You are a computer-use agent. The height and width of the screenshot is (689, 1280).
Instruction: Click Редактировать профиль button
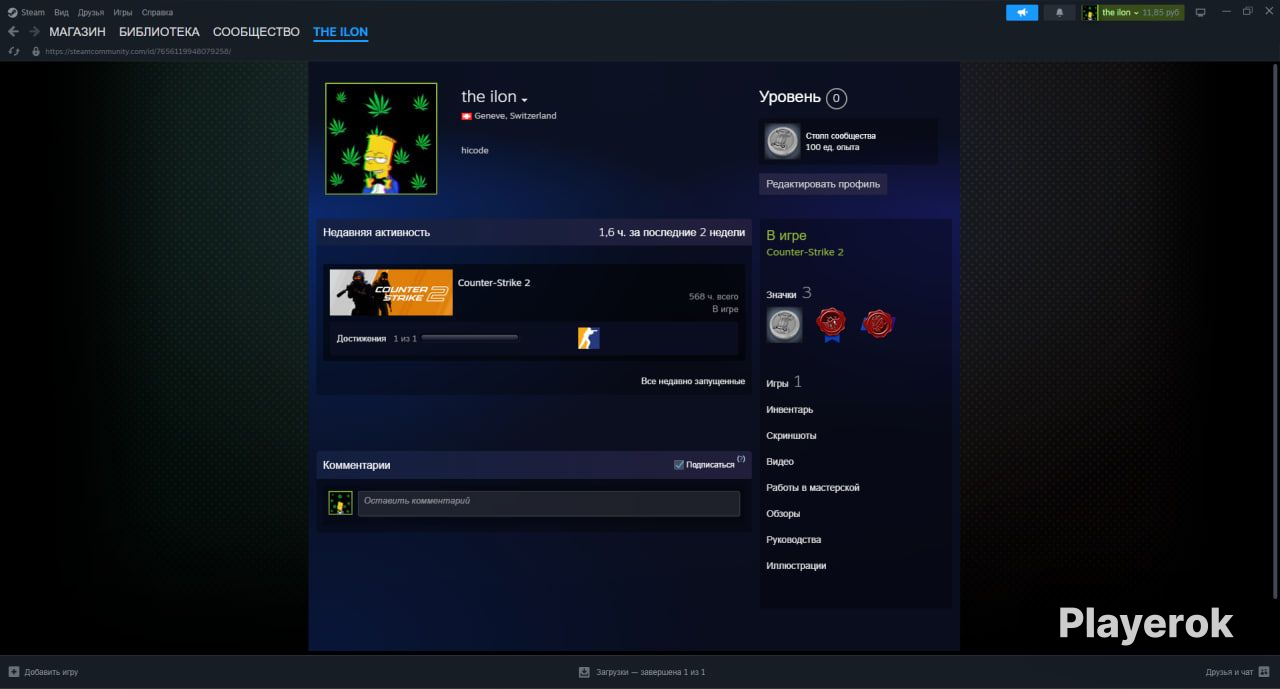pyautogui.click(x=823, y=184)
